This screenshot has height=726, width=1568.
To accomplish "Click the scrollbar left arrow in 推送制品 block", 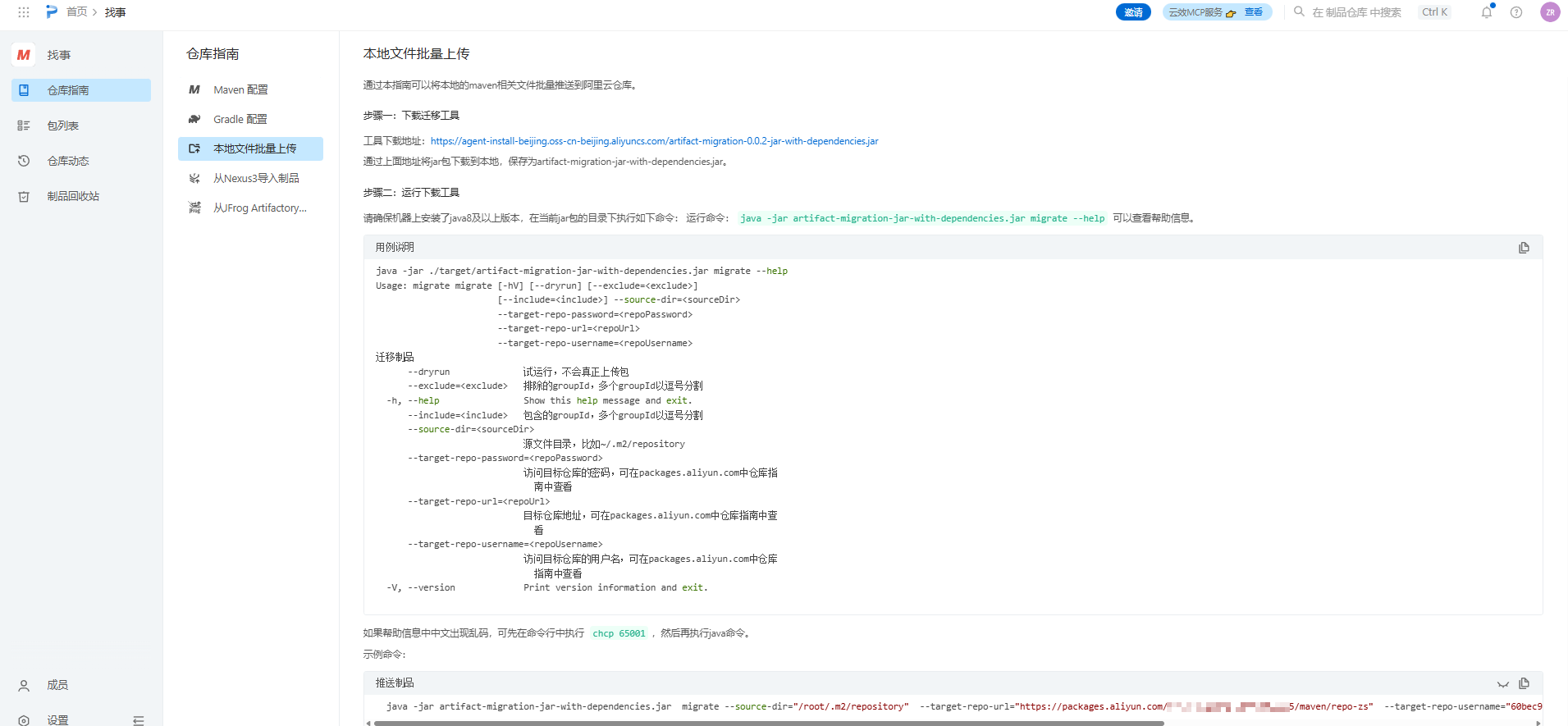I will [x=368, y=723].
